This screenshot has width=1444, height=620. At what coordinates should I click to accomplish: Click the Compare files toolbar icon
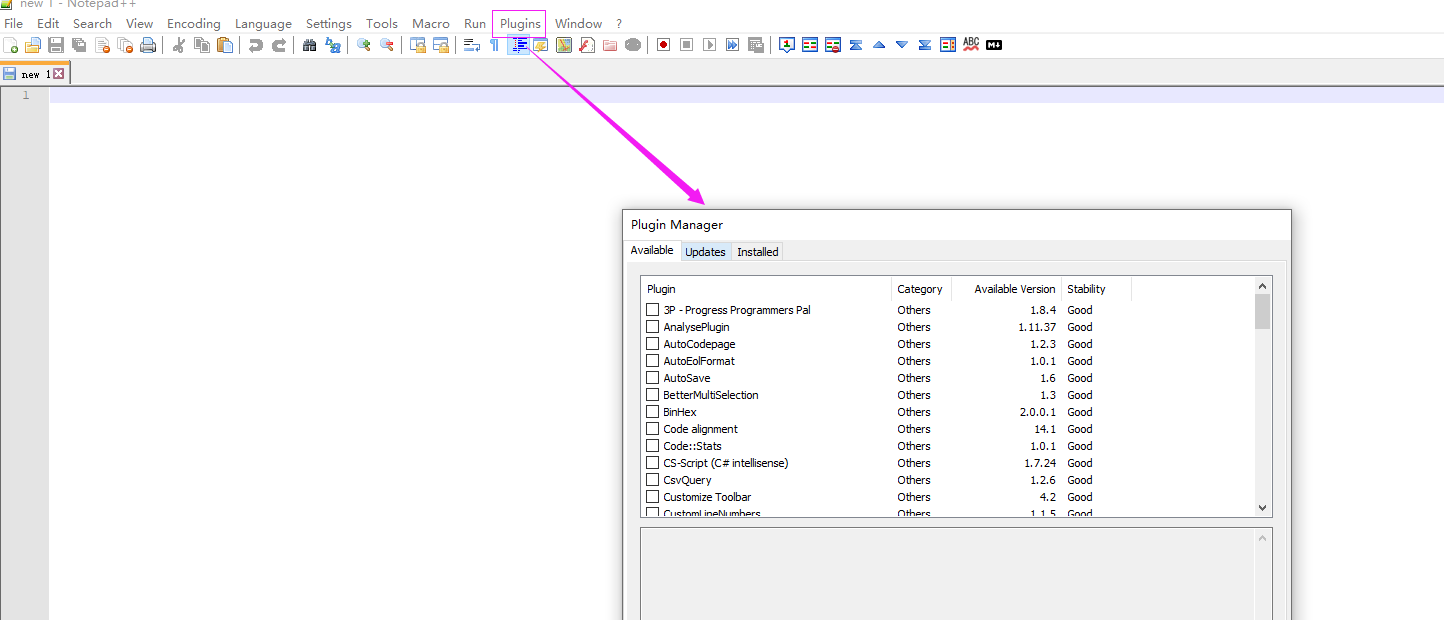tap(810, 45)
